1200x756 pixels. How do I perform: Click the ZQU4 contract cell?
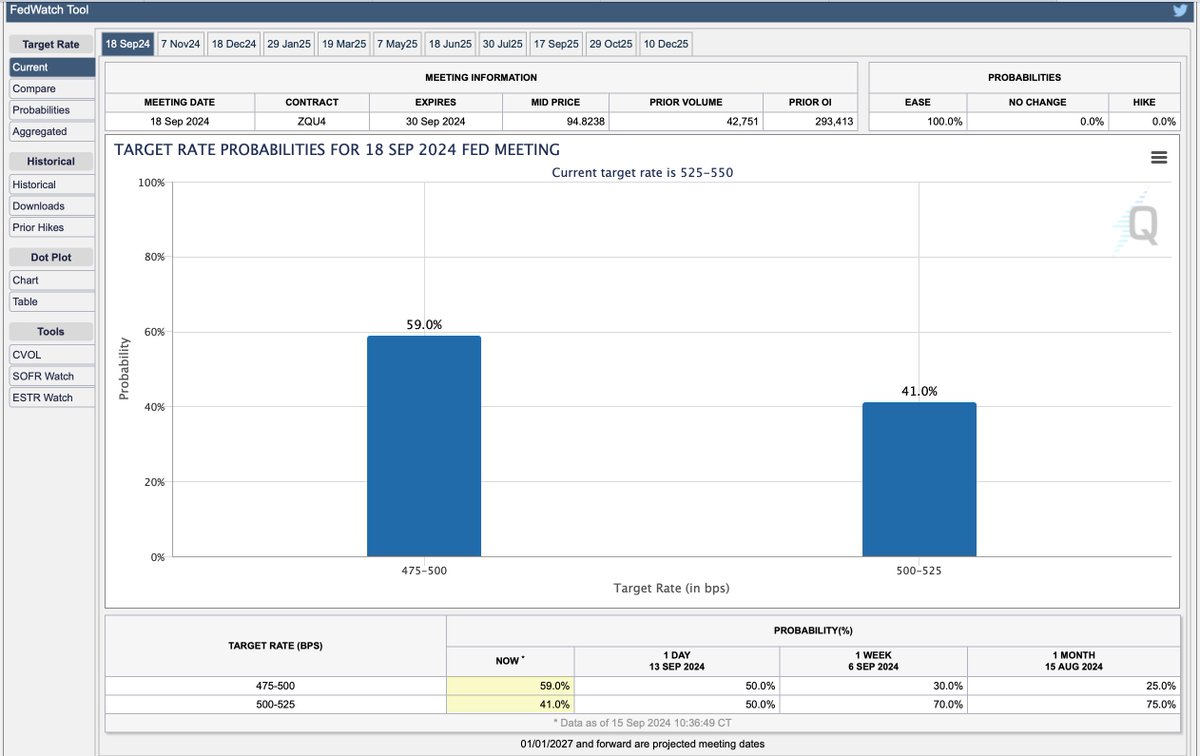312,121
